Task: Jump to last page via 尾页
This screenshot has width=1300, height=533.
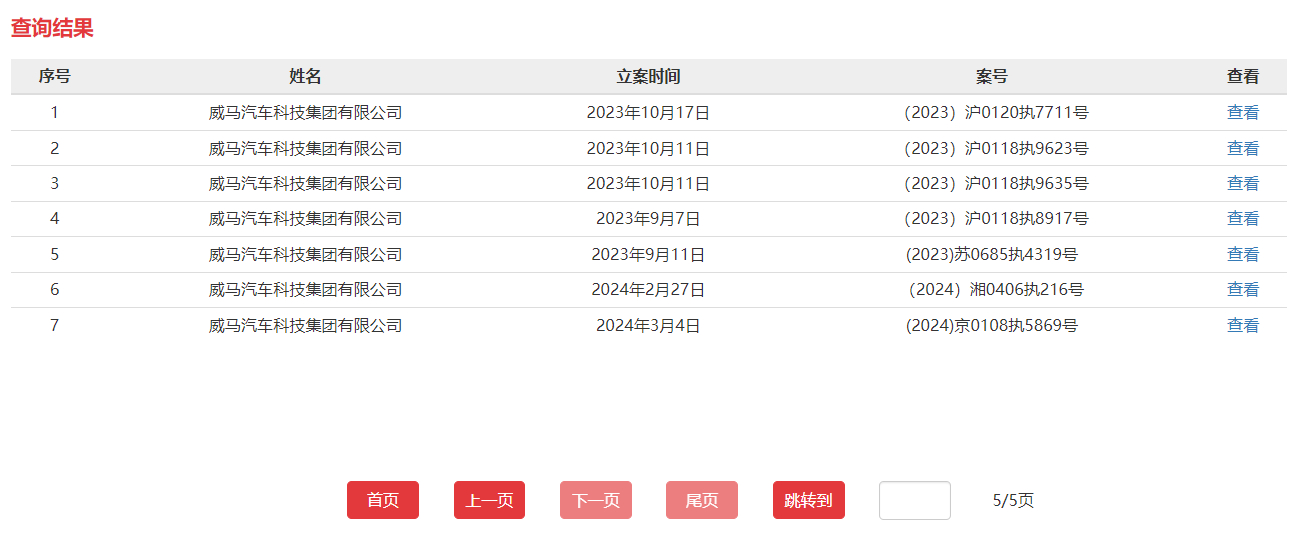Action: point(701,500)
